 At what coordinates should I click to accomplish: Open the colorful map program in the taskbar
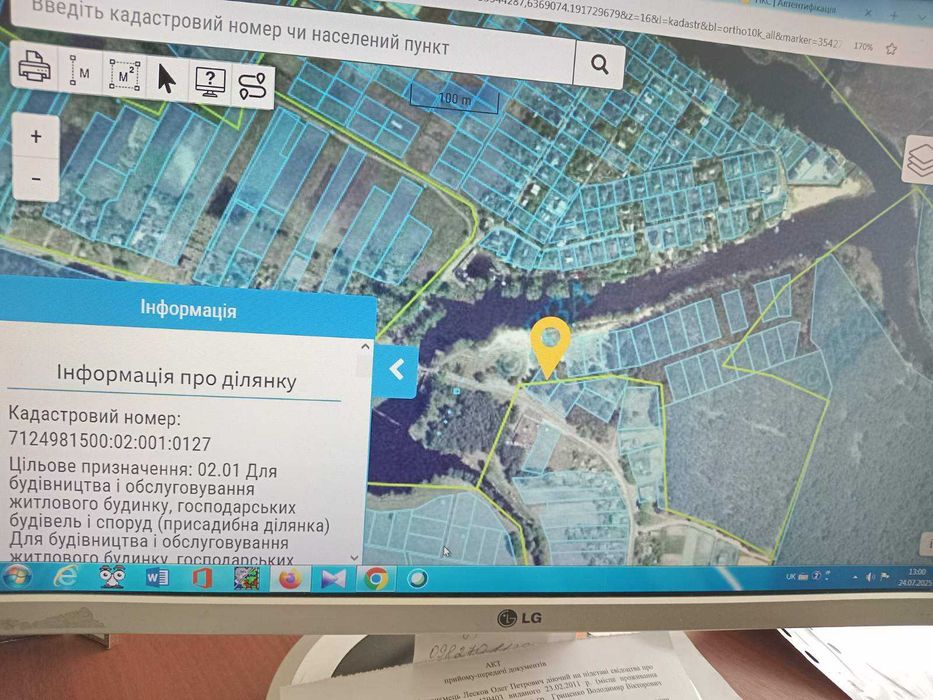(246, 579)
